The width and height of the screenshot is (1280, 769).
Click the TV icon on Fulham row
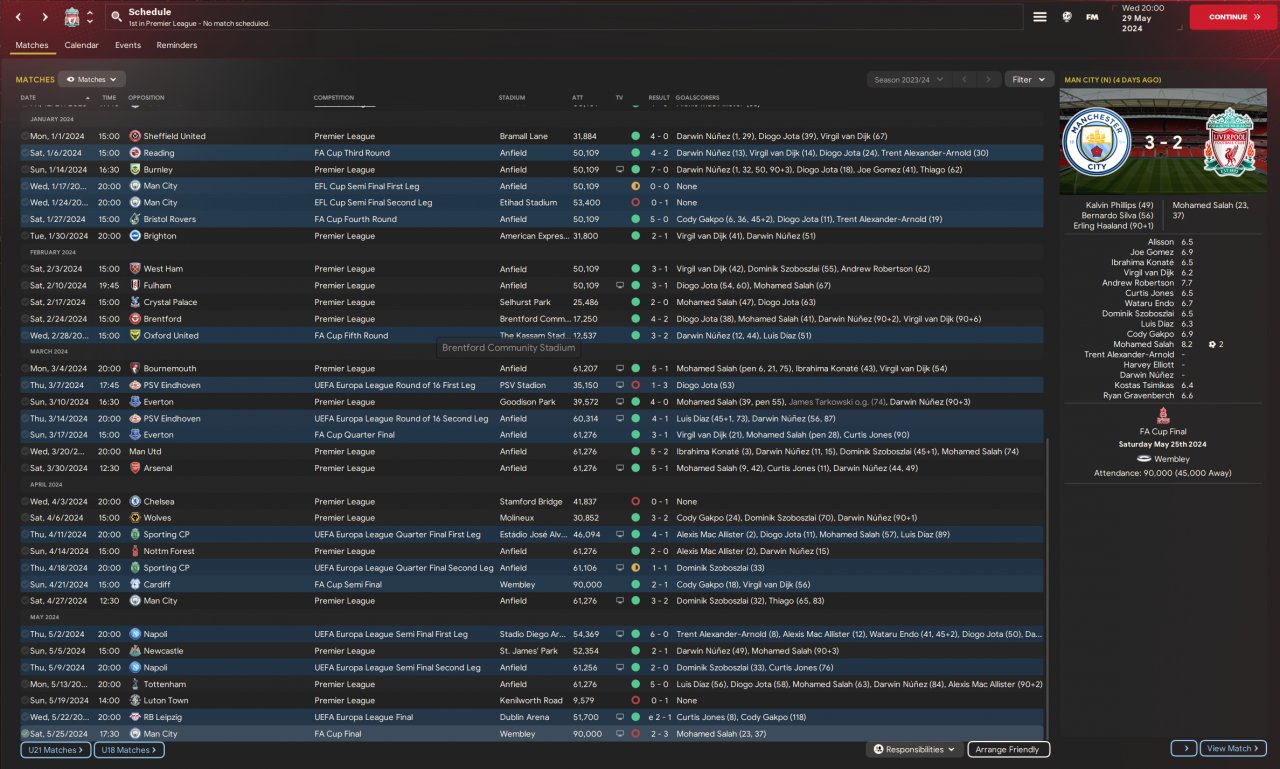(620, 286)
